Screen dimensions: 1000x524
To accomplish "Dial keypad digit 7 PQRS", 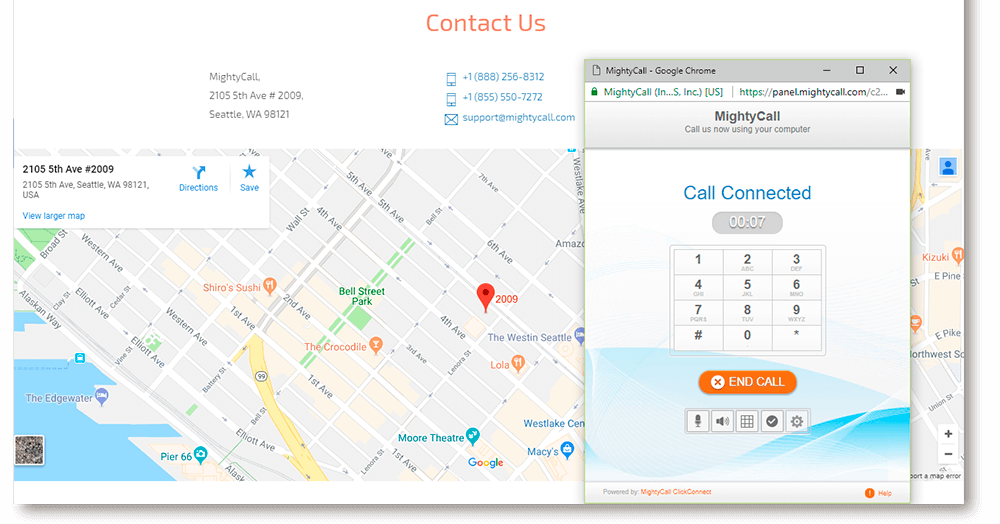I will point(698,312).
